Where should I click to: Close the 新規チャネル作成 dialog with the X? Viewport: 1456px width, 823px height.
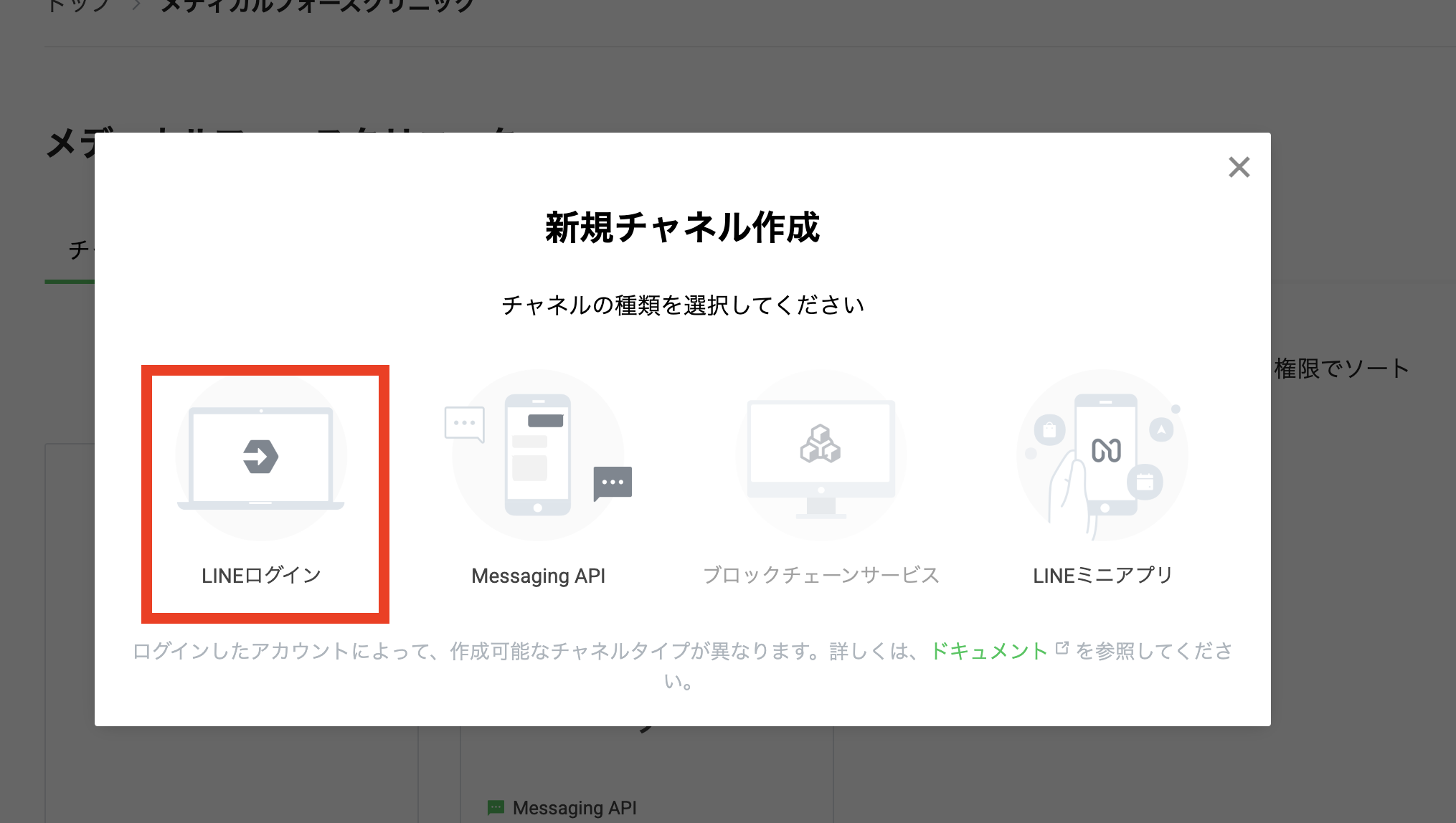coord(1239,167)
